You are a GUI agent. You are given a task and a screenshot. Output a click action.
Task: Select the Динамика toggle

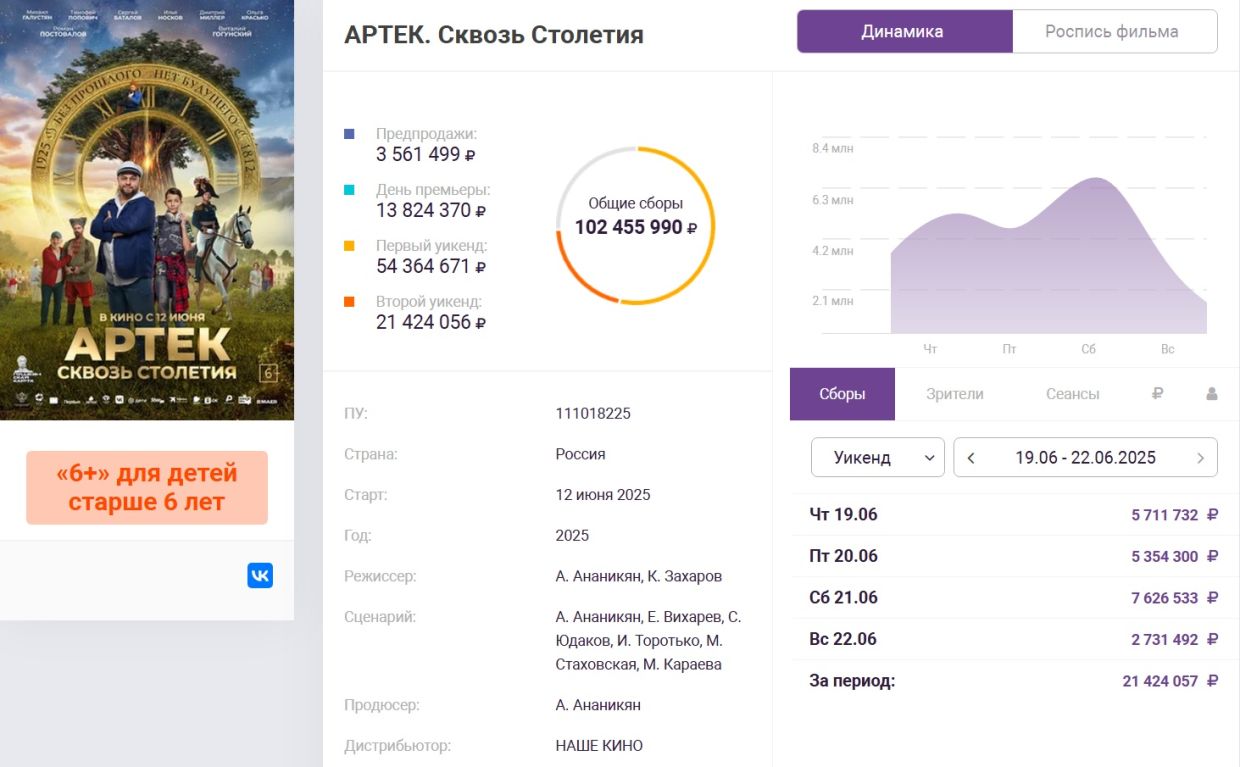(x=904, y=32)
